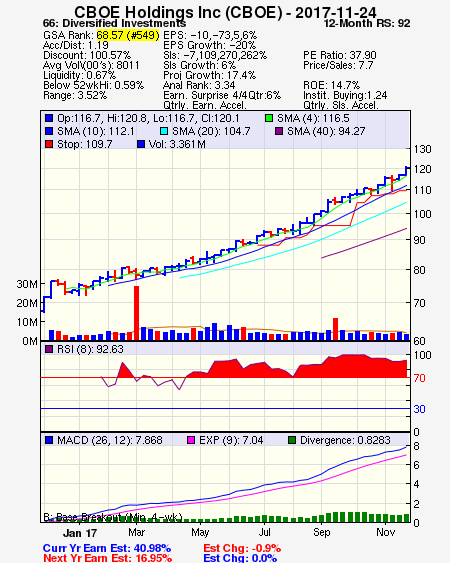The width and height of the screenshot is (450, 563).
Task: Click the blue Vol legend swatch
Action: pyautogui.click(x=141, y=144)
